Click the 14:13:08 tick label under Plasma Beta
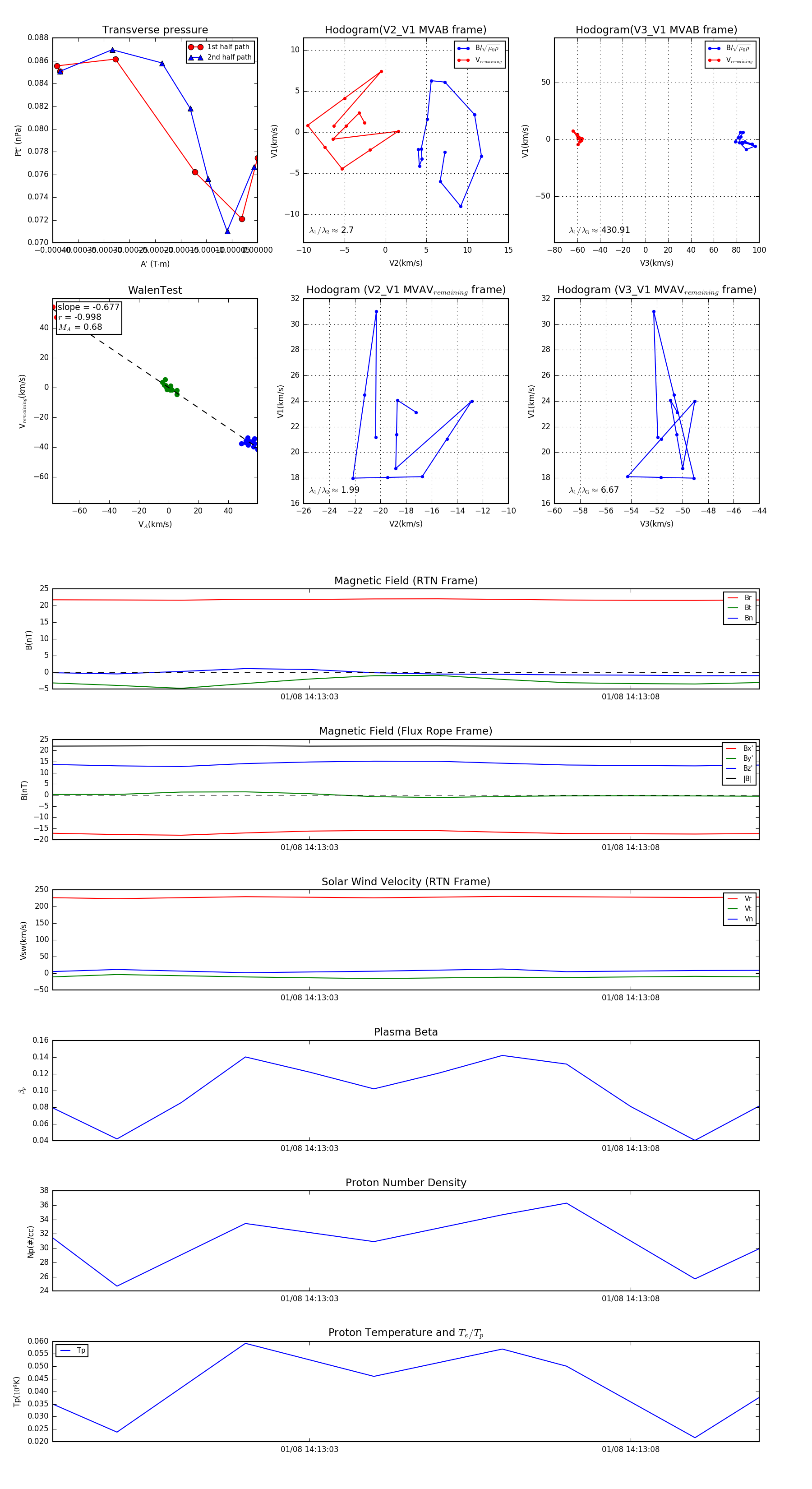 (630, 1148)
